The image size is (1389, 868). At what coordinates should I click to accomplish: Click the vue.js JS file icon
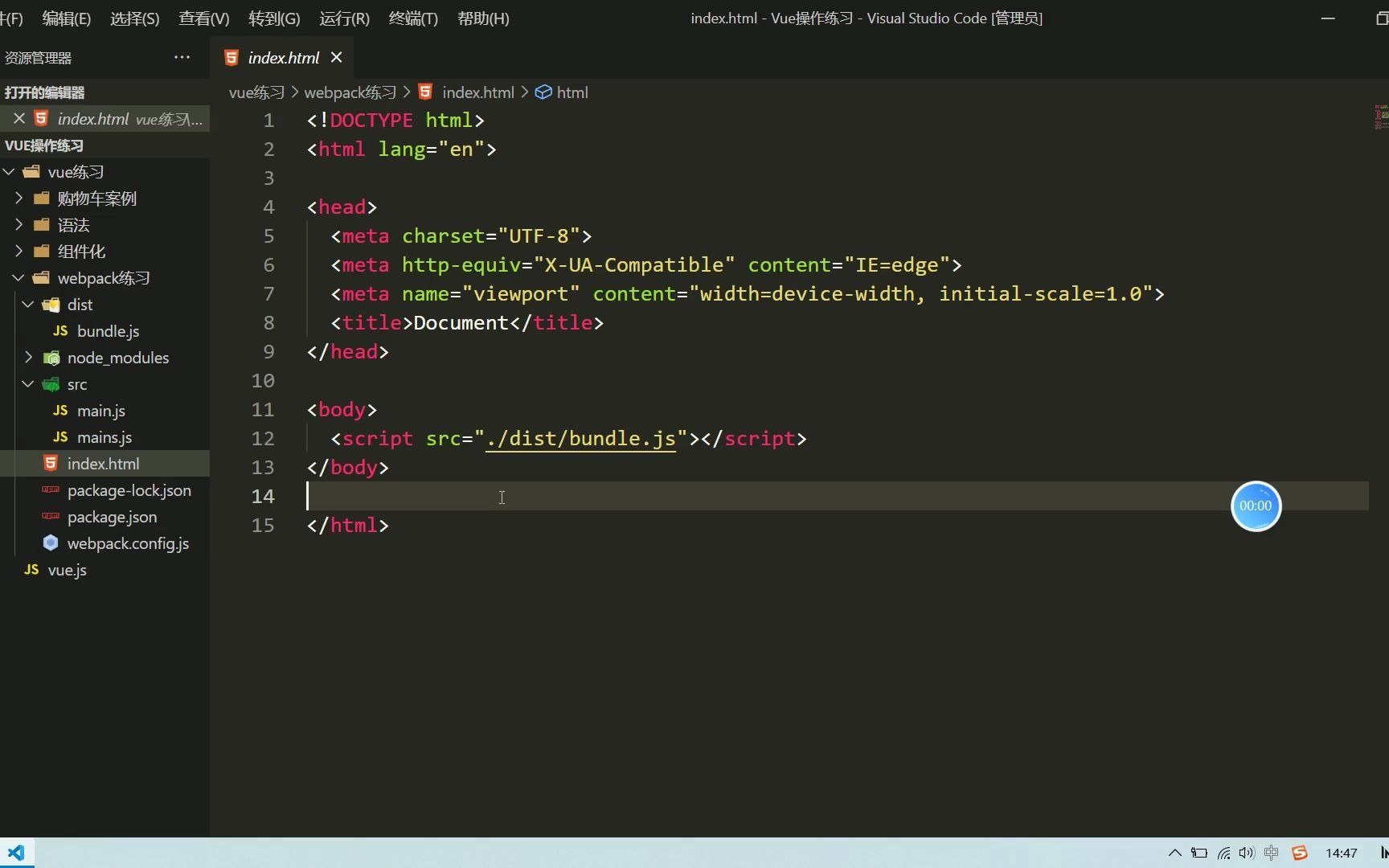click(x=31, y=570)
